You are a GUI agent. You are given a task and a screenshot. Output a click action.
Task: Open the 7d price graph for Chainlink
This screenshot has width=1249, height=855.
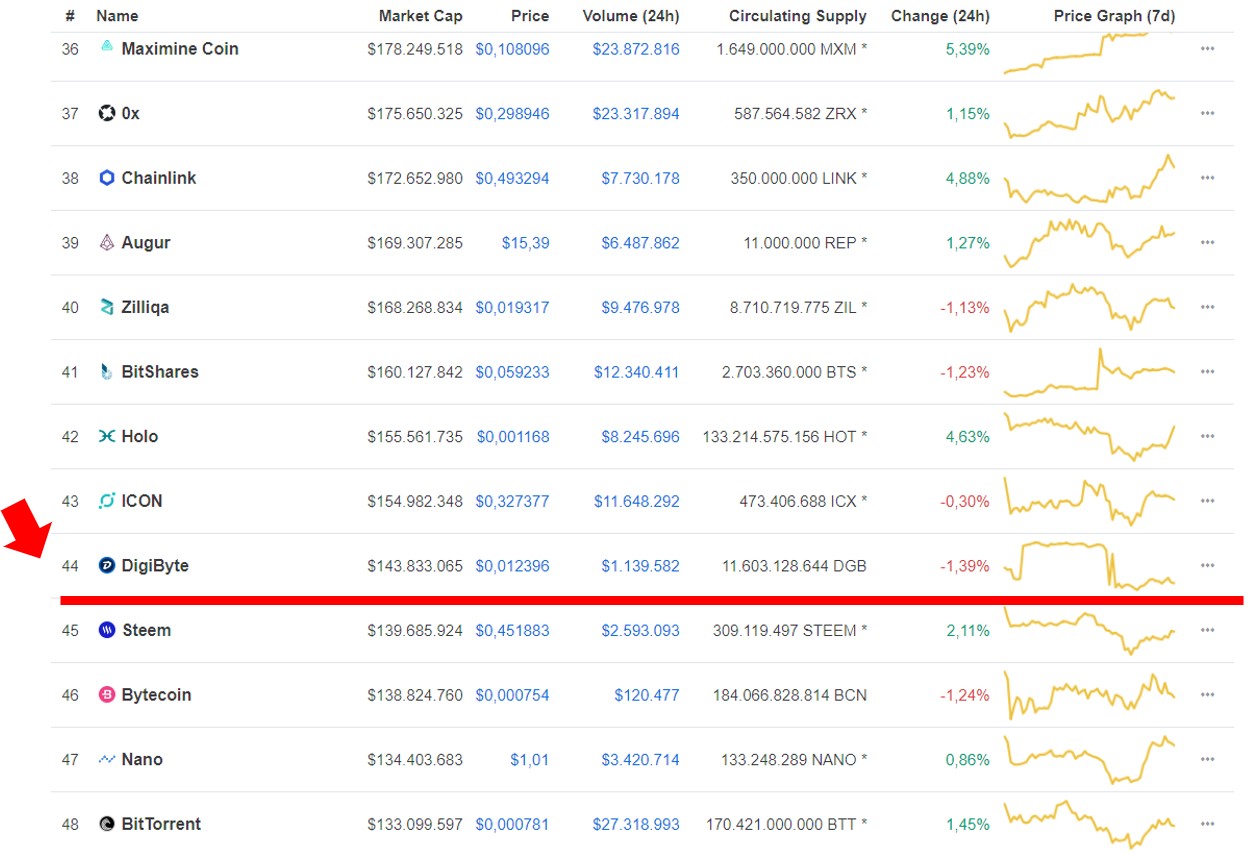tap(1090, 178)
